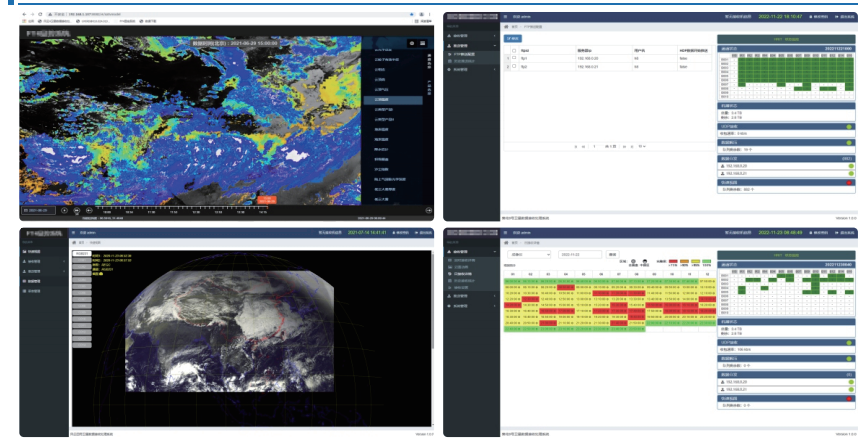
Task: Click red status indicator in FTP window side panel
Action: (x=849, y=182)
